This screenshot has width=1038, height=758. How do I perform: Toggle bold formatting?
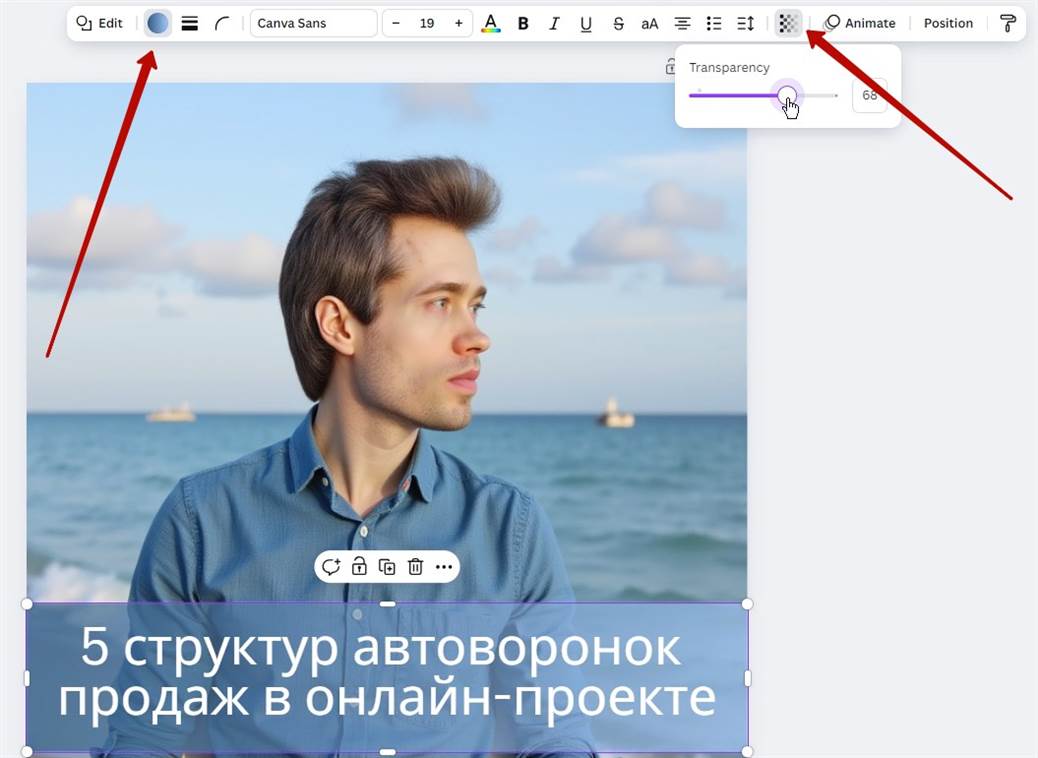pos(522,23)
